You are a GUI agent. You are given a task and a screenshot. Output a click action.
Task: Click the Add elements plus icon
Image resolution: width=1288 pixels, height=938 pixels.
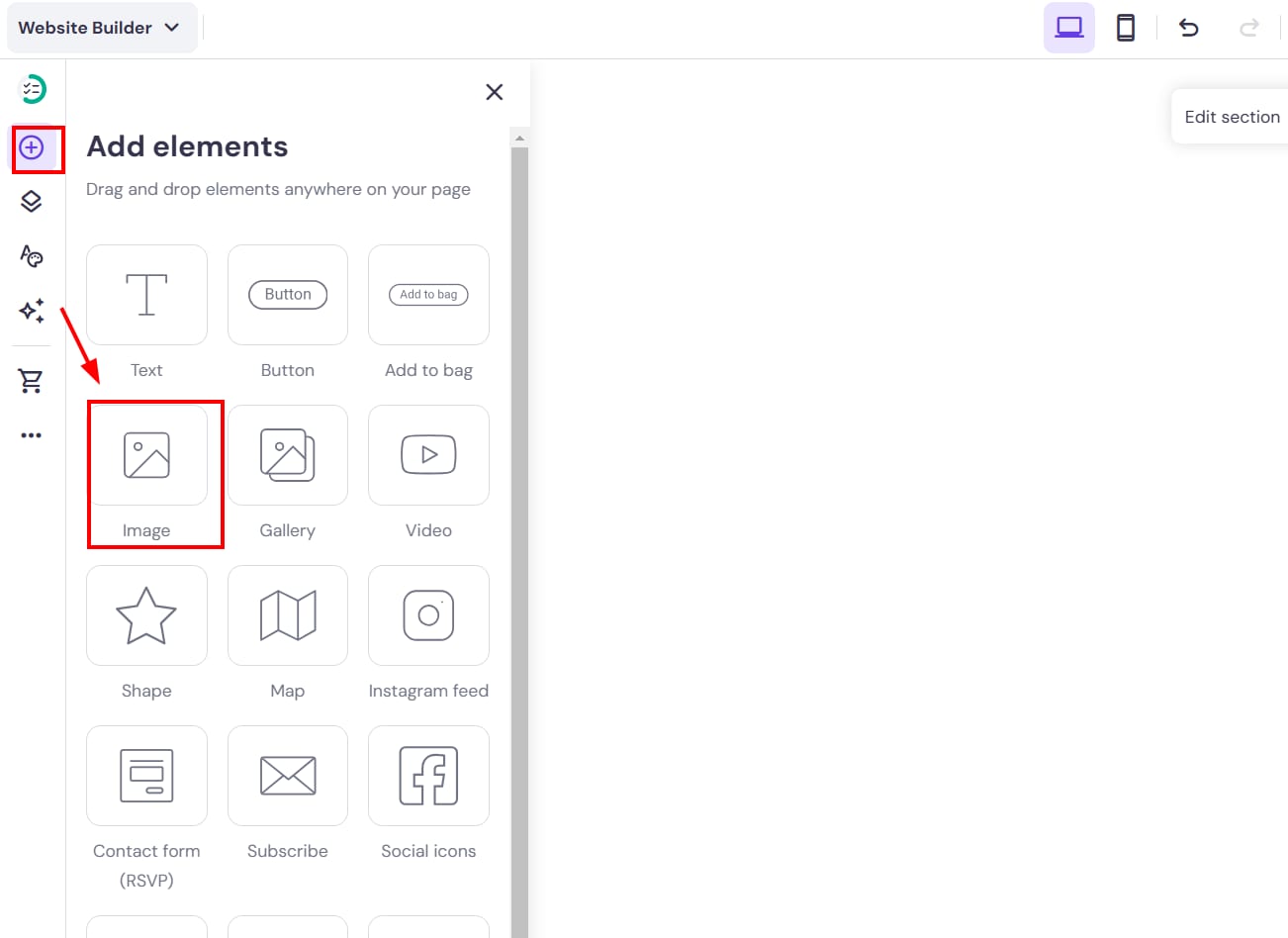[32, 148]
